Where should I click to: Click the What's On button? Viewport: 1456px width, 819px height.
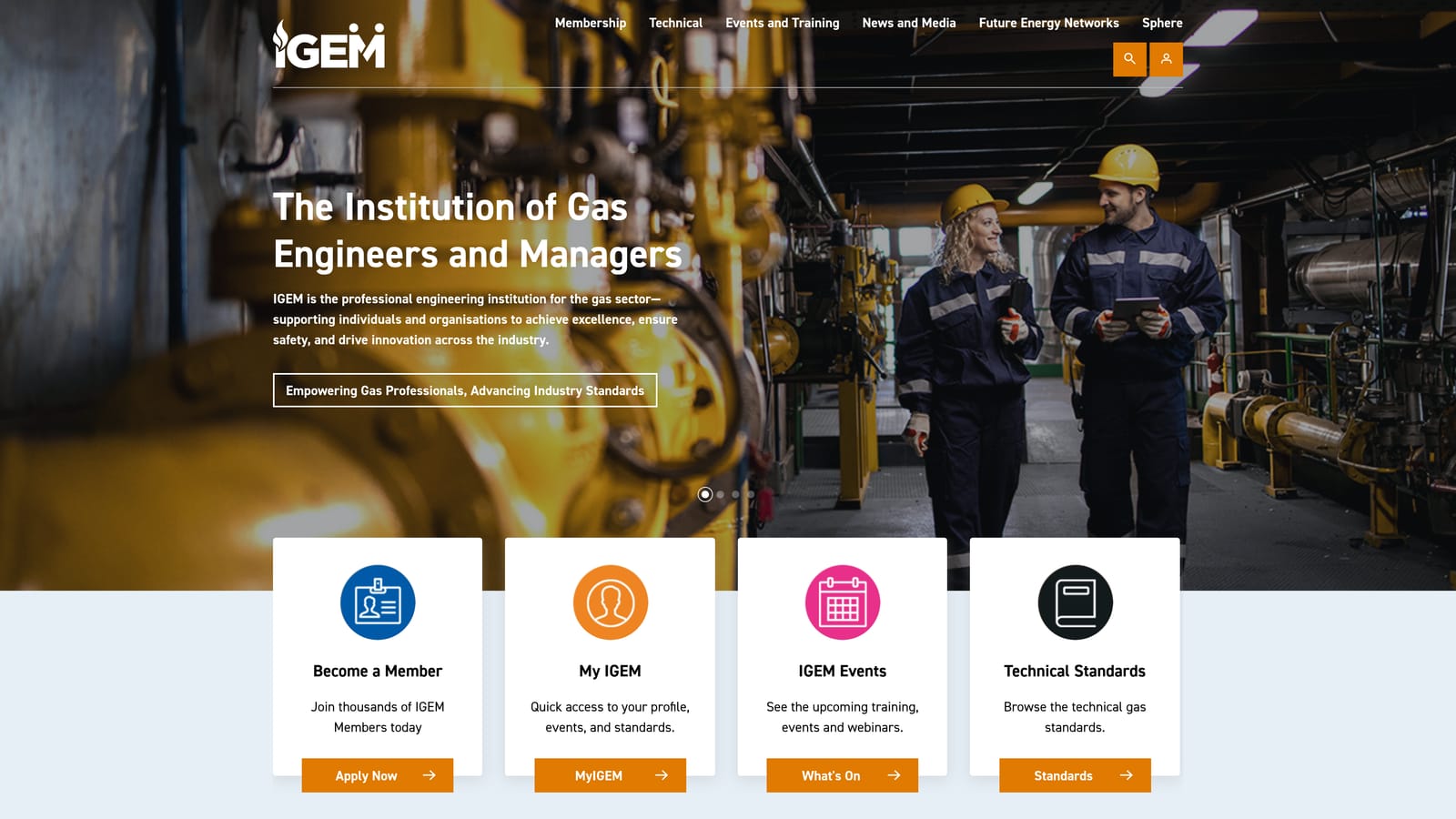pos(843,775)
